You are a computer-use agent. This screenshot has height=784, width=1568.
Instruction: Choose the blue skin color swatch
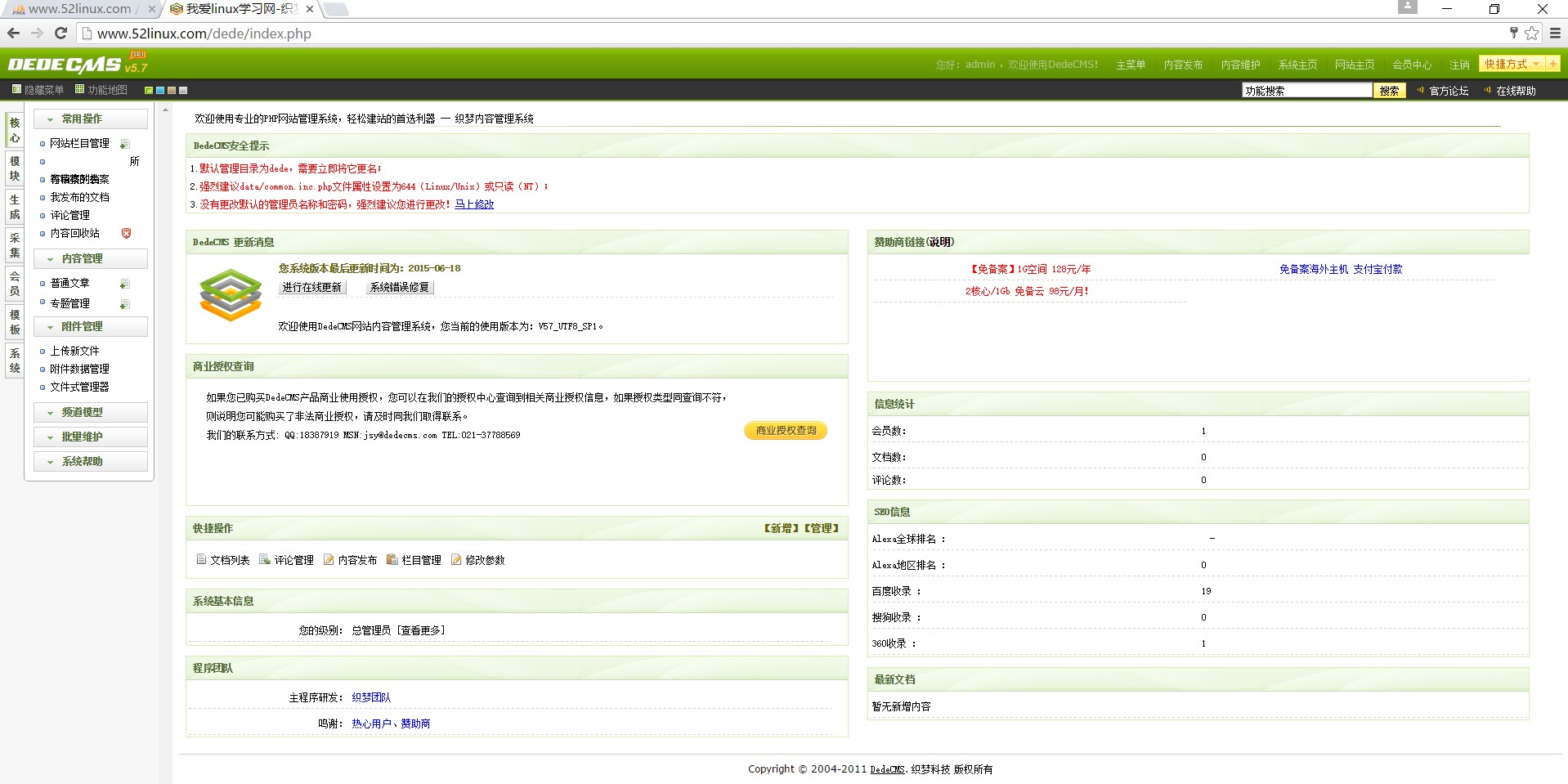coord(160,90)
